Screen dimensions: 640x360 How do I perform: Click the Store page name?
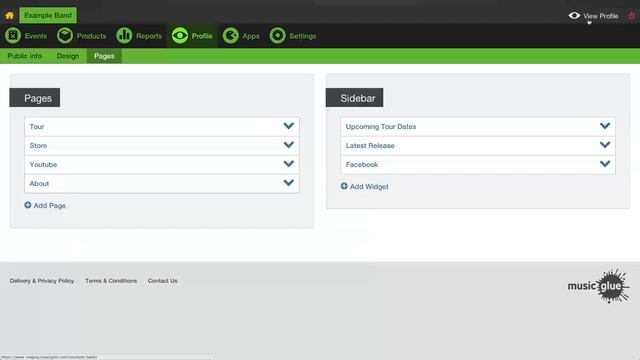[38, 146]
